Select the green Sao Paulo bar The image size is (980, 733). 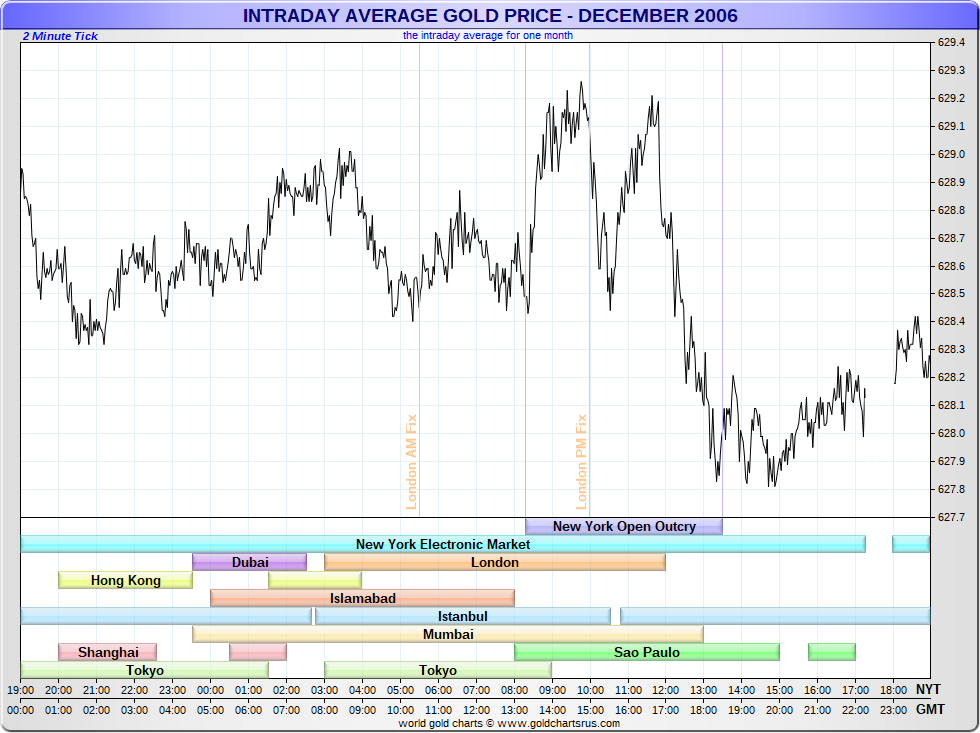[646, 652]
